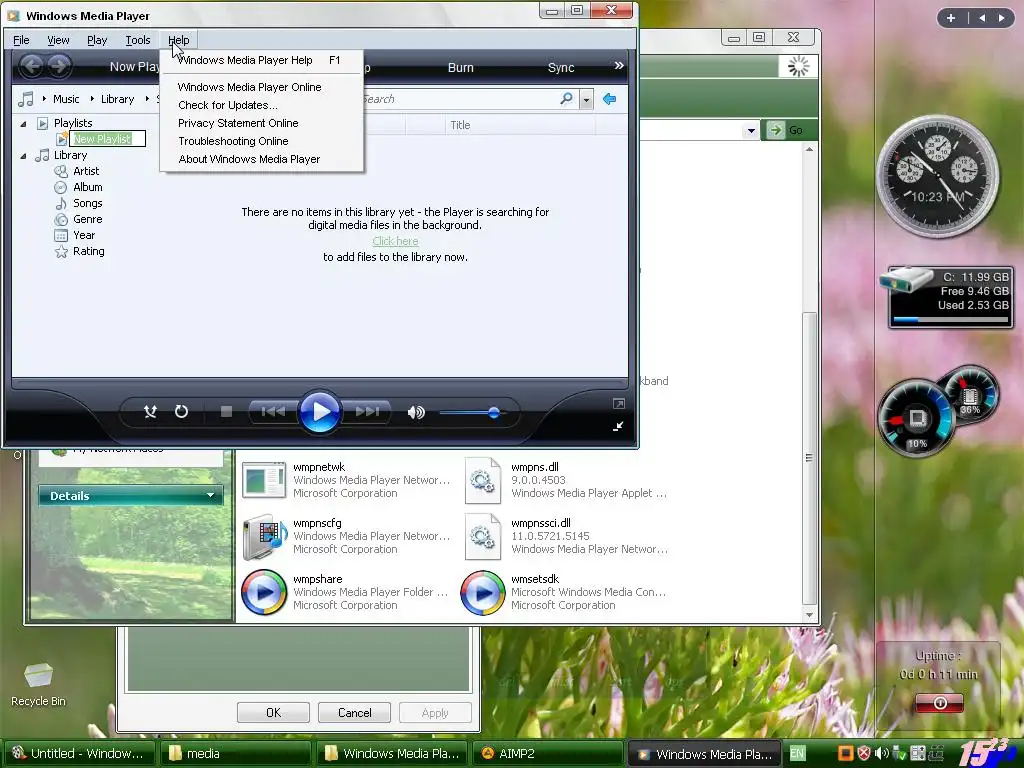Collapse the Library tree node
The height and width of the screenshot is (768, 1024).
(24, 156)
